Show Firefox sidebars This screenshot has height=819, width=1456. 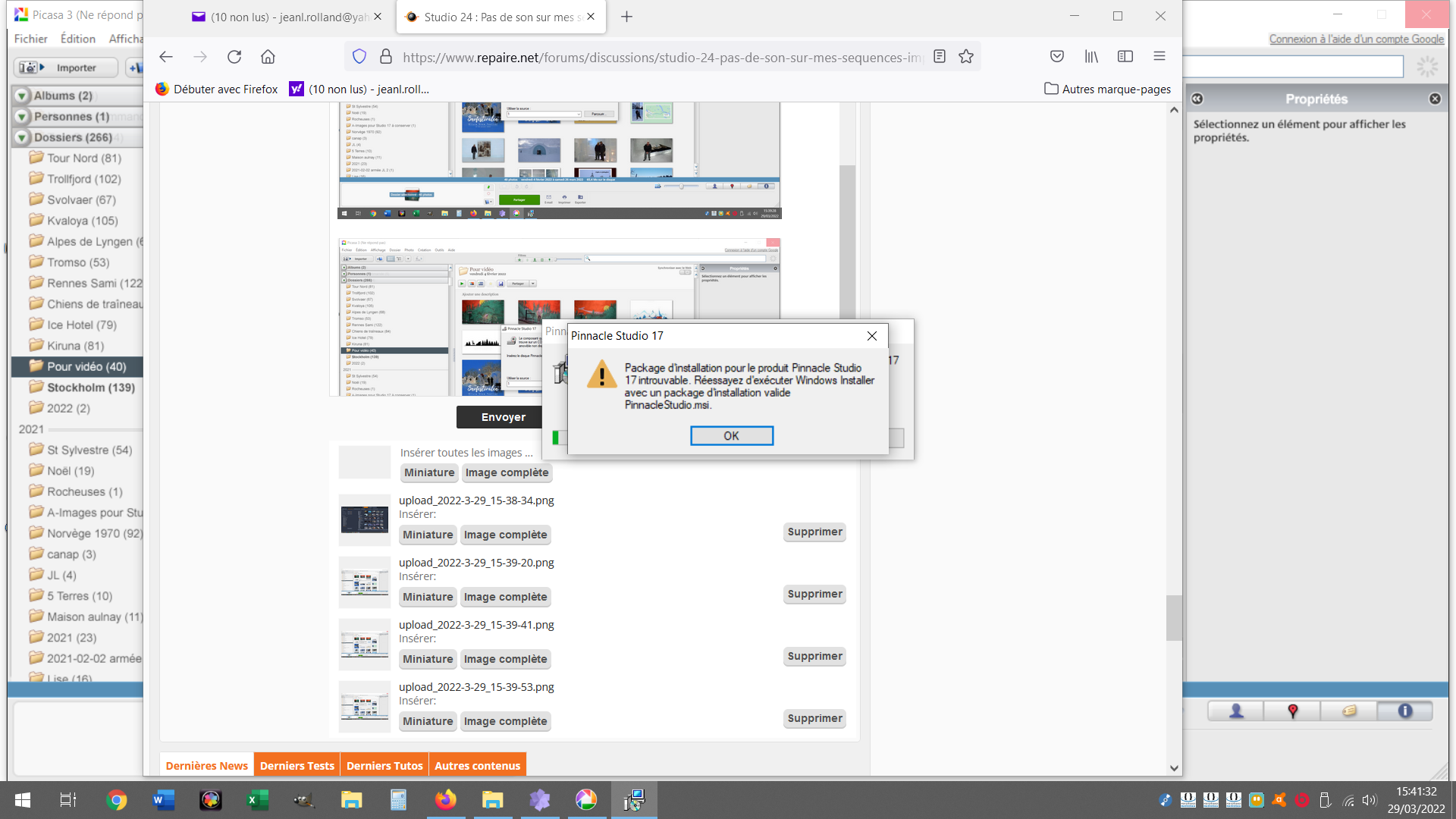1125,56
